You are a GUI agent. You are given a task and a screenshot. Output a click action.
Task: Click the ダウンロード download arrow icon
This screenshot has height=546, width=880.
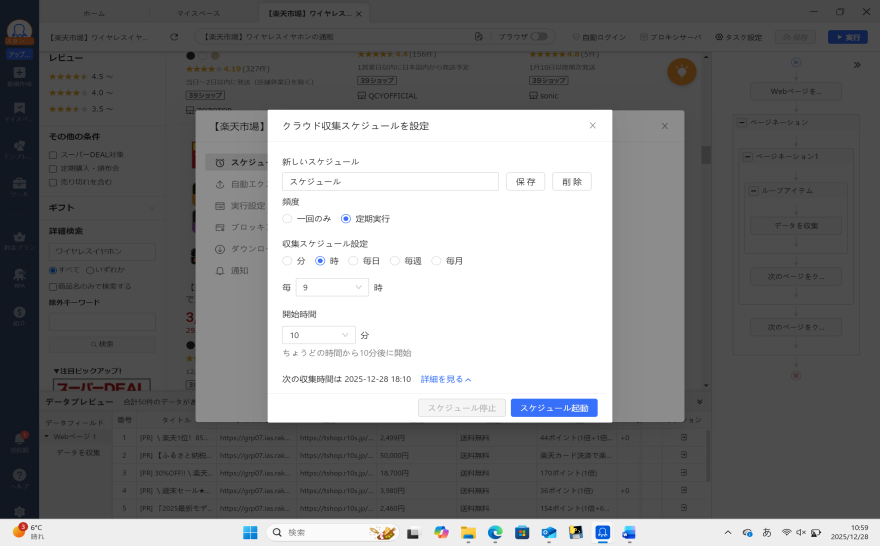[220, 249]
